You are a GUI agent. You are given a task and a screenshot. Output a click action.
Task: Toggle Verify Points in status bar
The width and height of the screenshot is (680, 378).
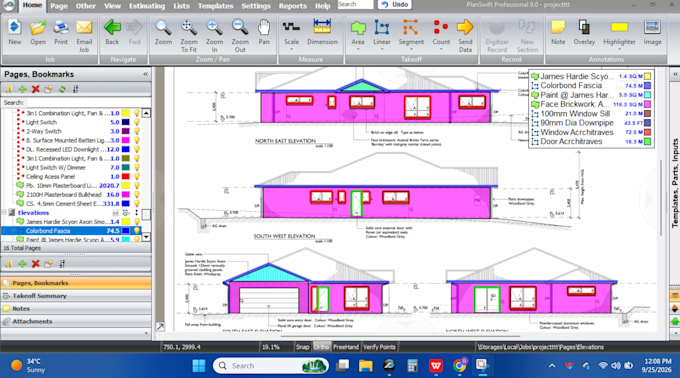(x=379, y=347)
